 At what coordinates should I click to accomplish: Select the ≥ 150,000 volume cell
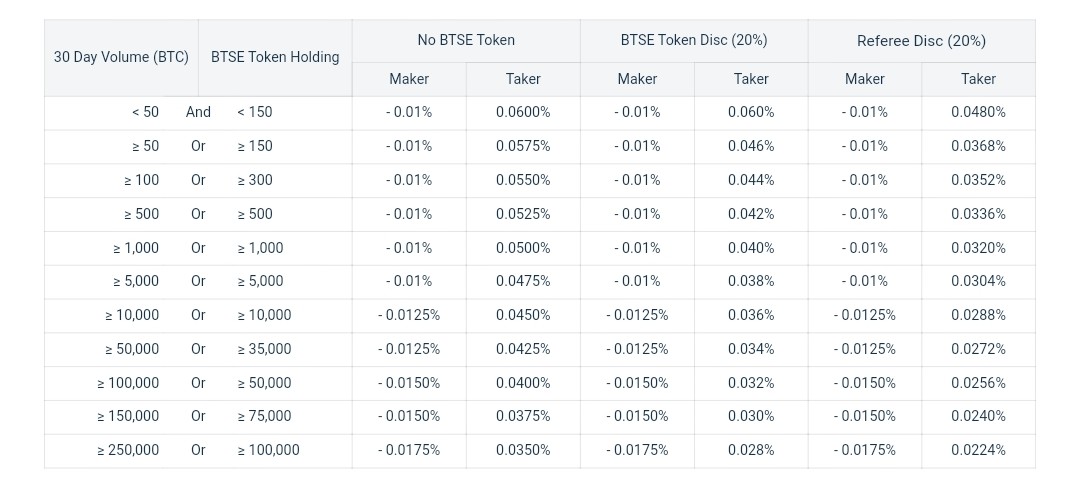pos(128,416)
